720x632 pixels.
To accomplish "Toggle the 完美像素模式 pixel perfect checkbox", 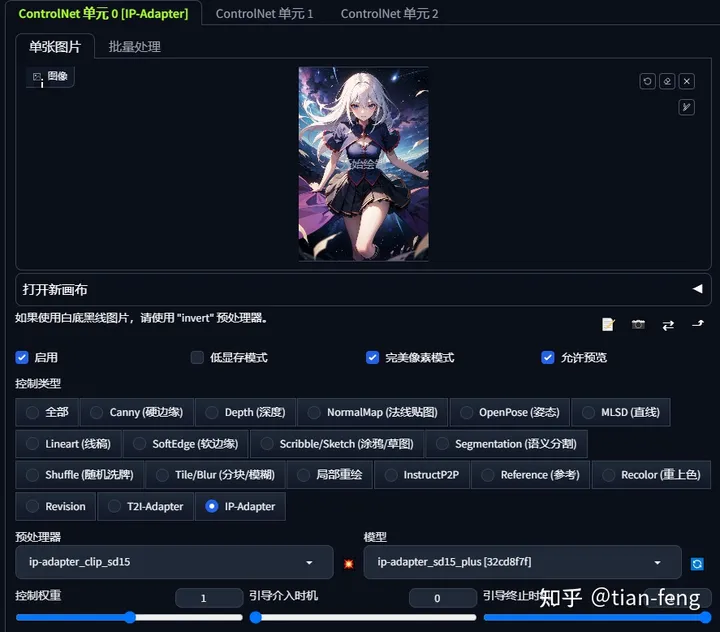I will (x=372, y=357).
